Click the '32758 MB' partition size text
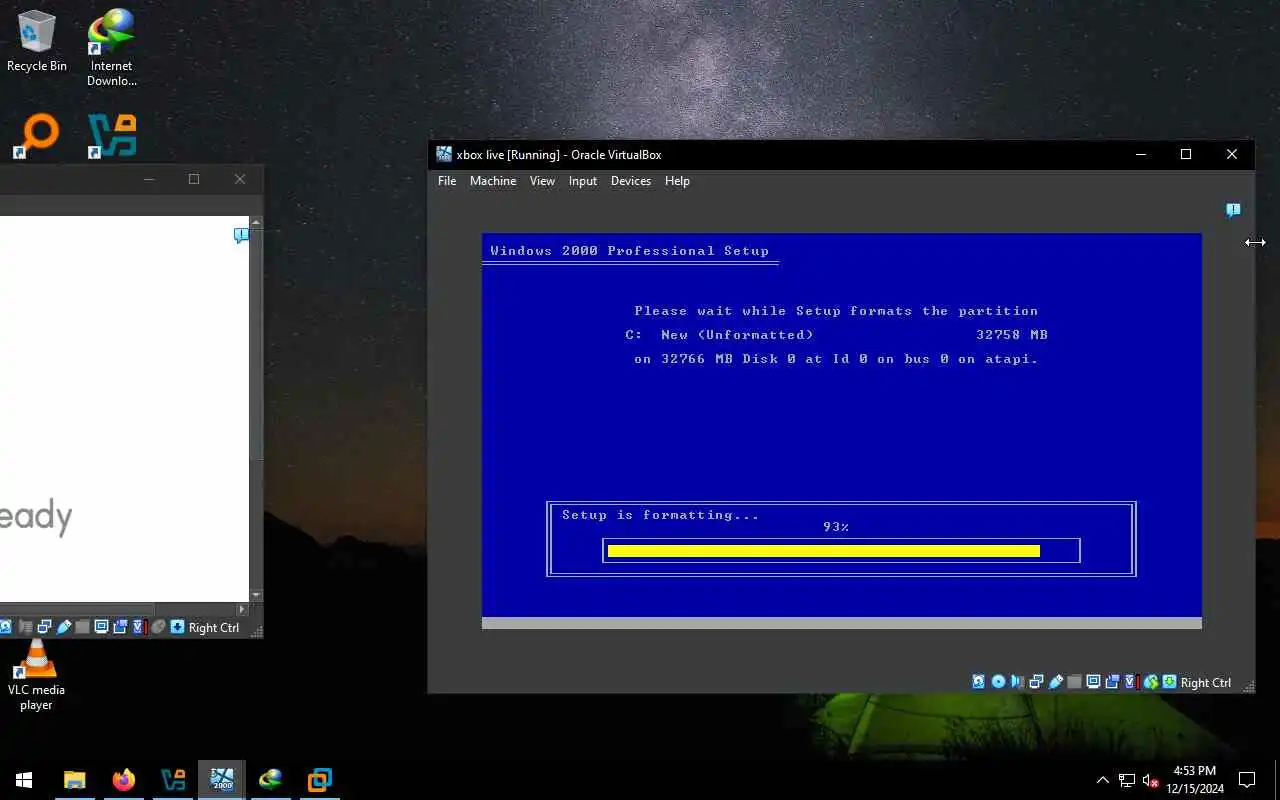The width and height of the screenshot is (1280, 800). click(x=1012, y=335)
